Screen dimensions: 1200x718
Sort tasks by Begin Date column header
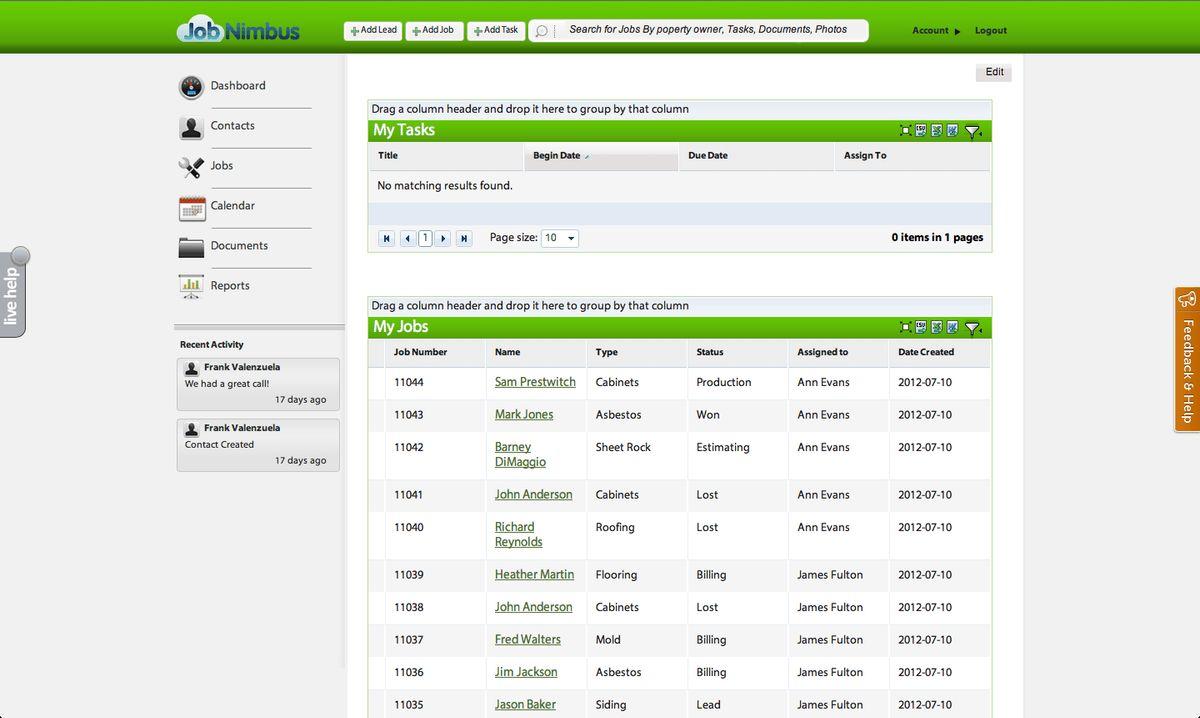click(x=557, y=156)
